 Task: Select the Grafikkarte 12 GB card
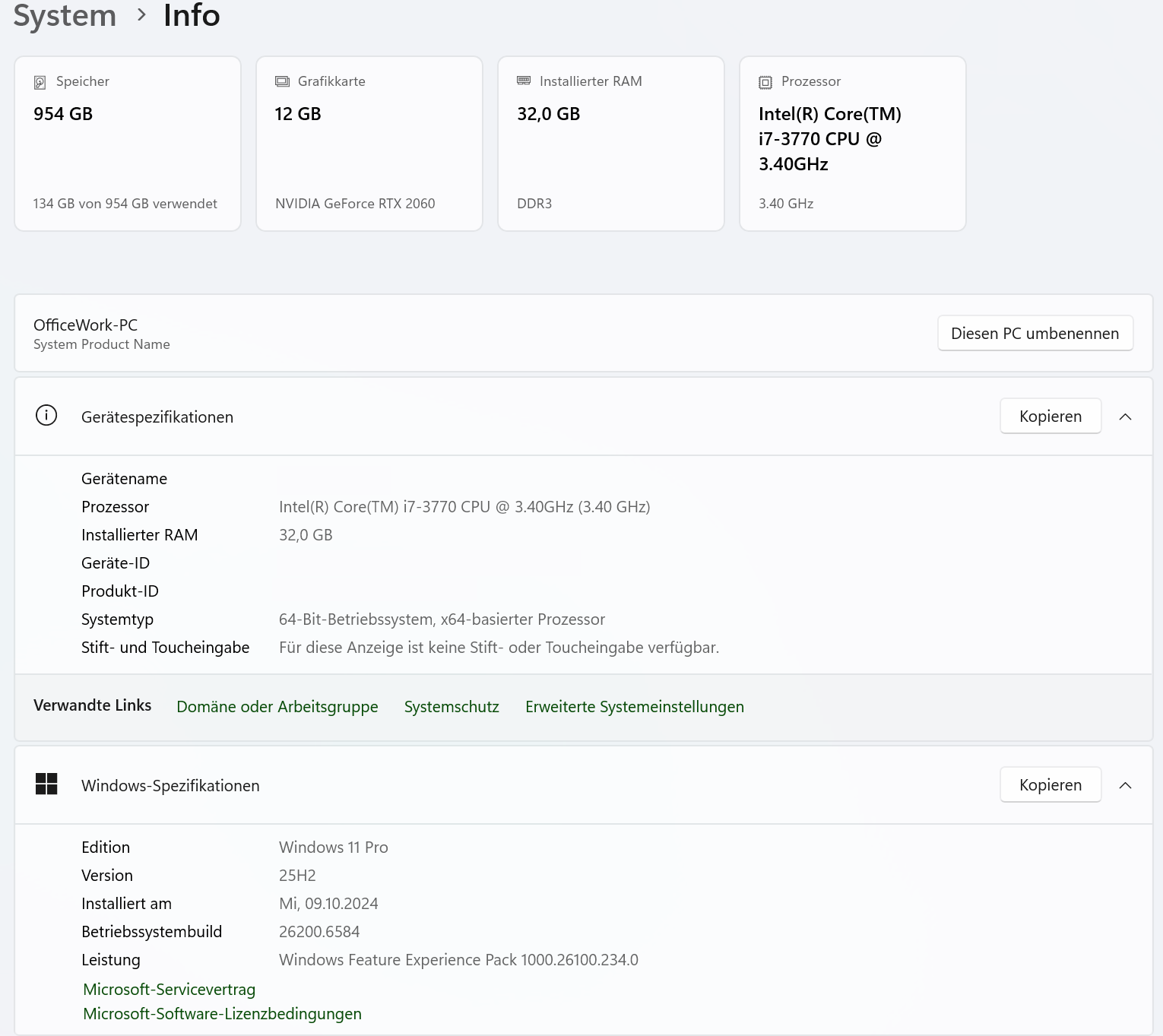[x=369, y=144]
